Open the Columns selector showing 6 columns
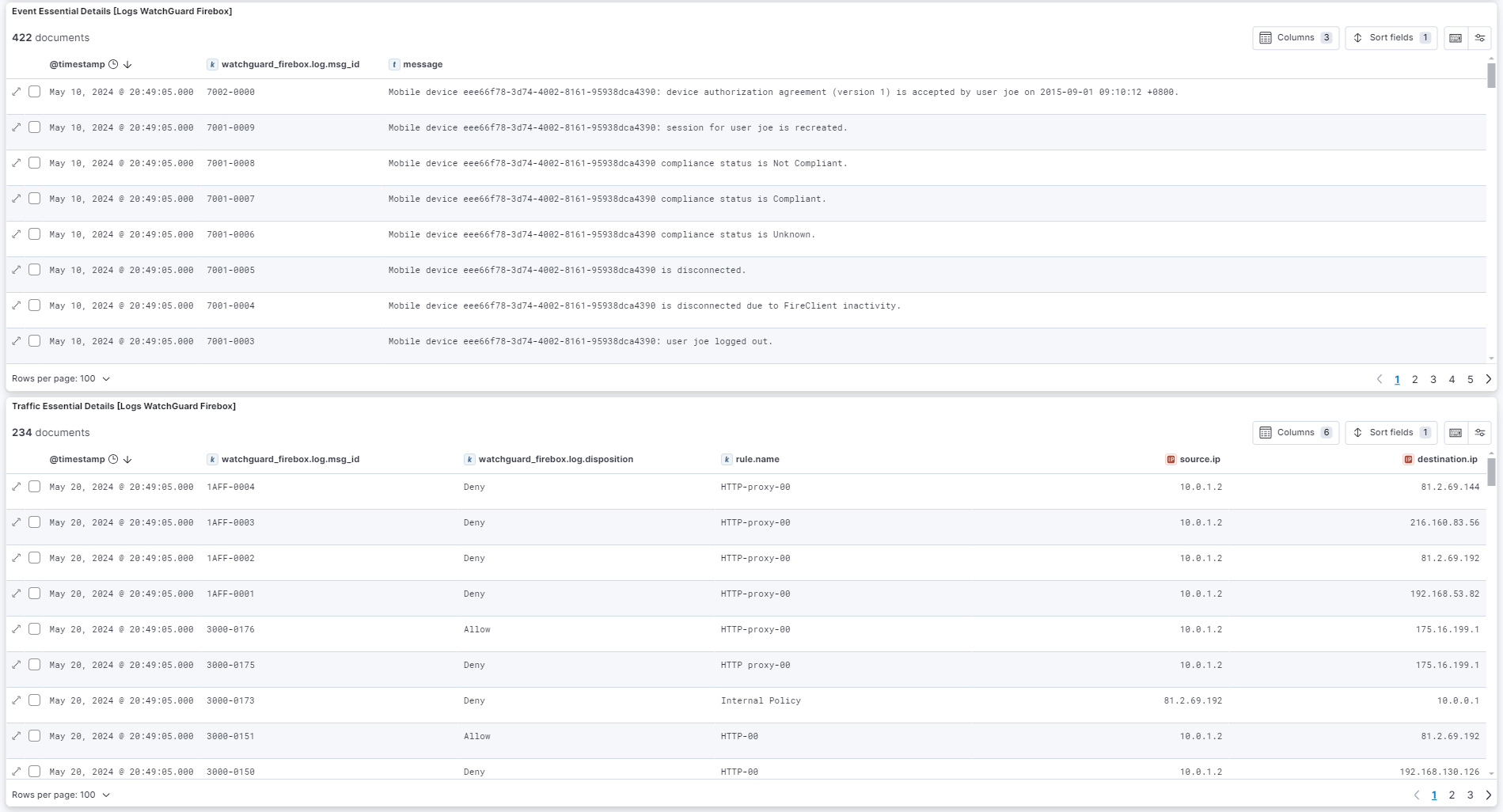Screen dimensions: 1503x812 (x=1295, y=432)
